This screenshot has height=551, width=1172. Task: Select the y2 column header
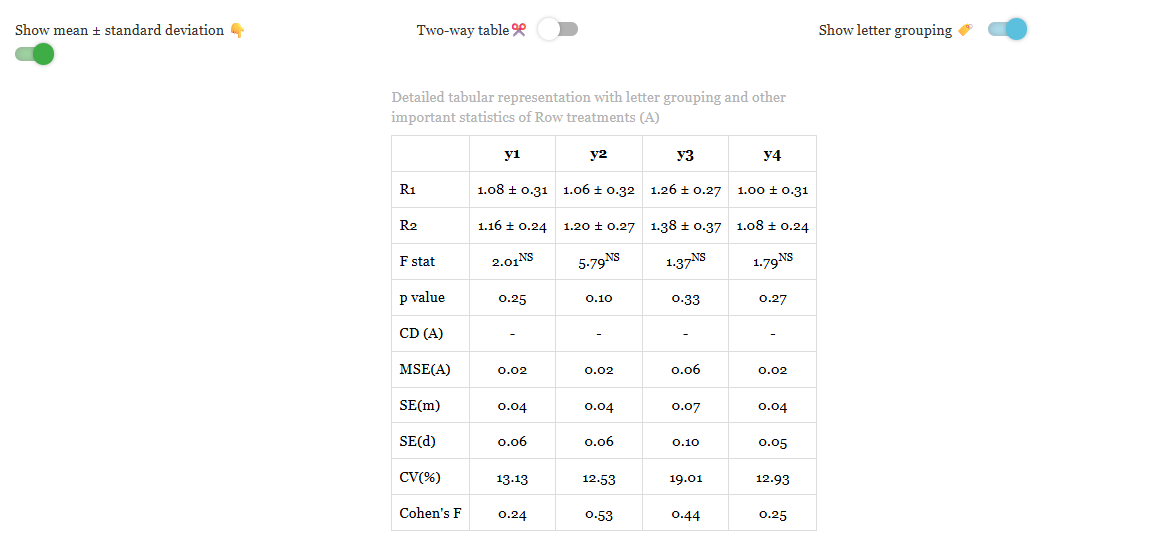(x=599, y=154)
